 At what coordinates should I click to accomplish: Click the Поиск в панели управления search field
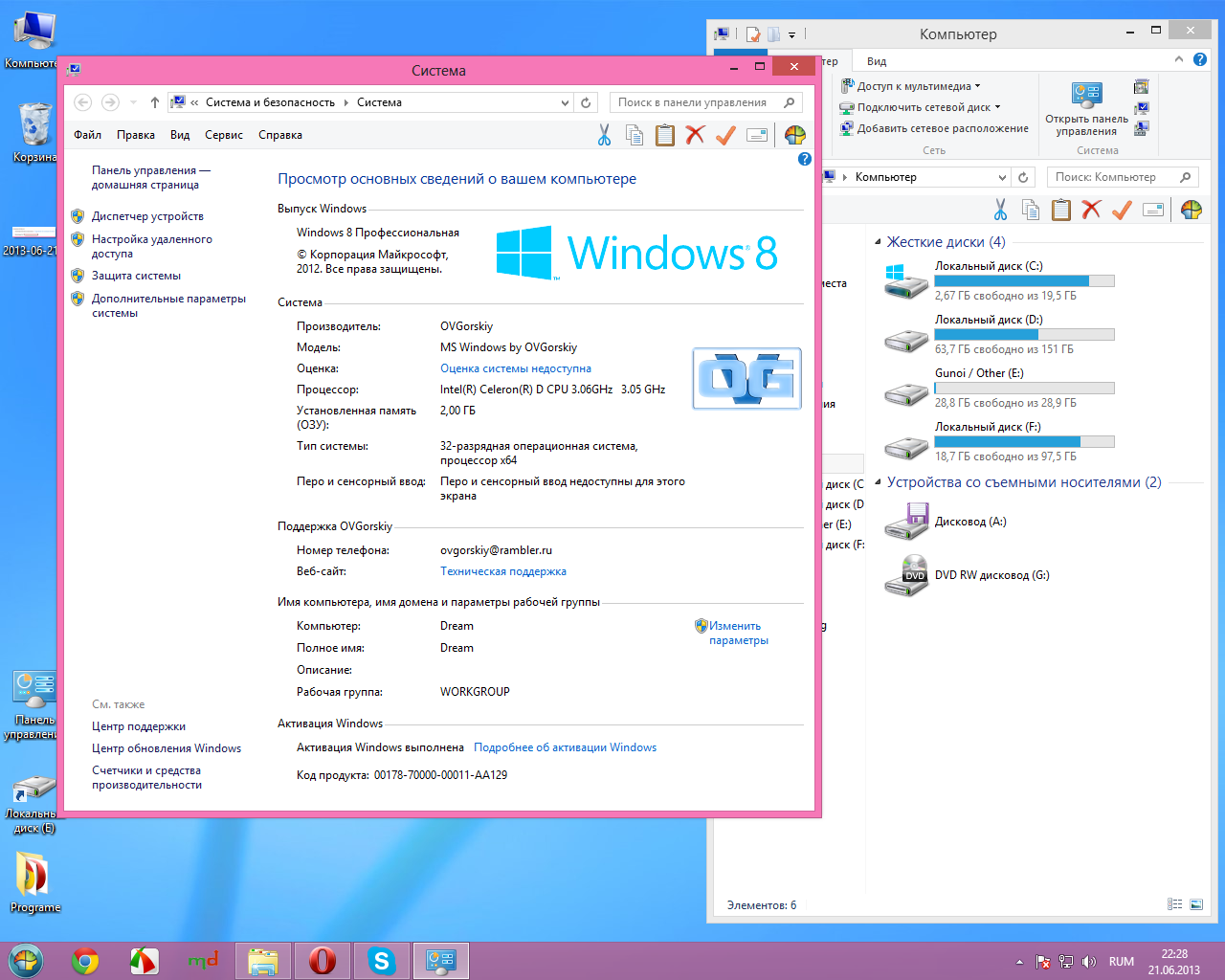(693, 102)
